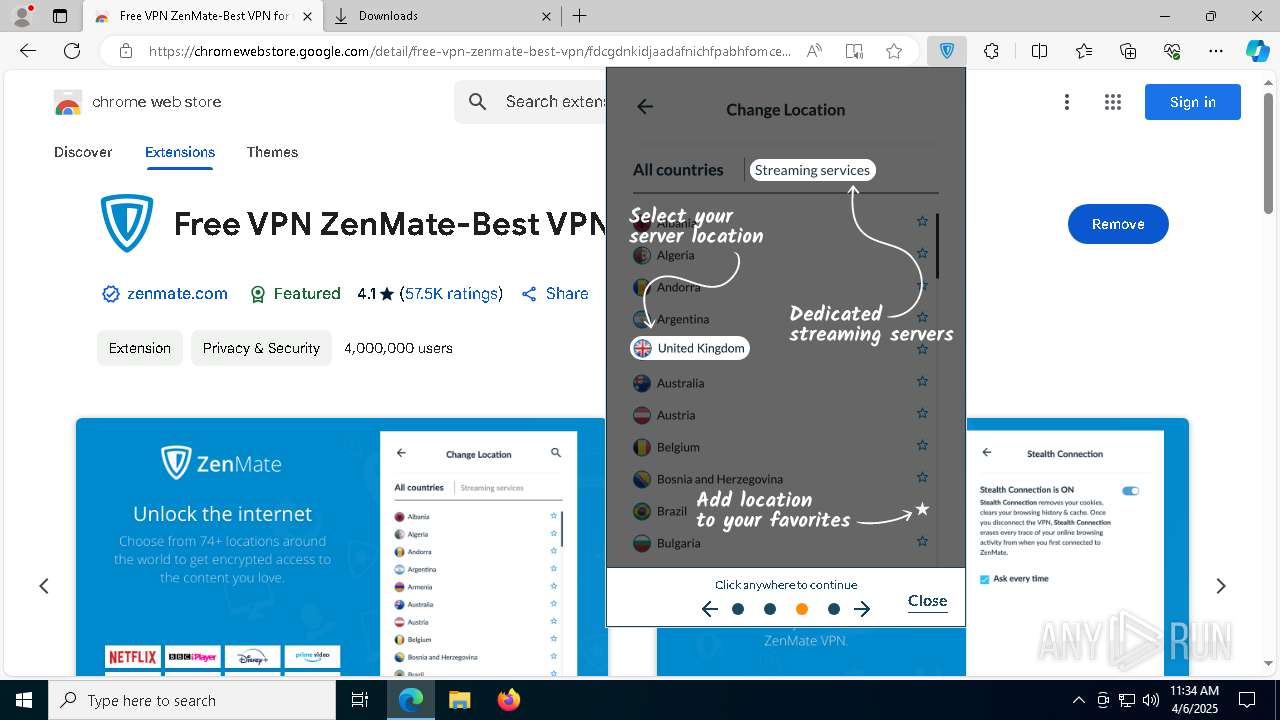Image resolution: width=1280 pixels, height=720 pixels.
Task: Toggle split screen in Edge
Action: point(1039,51)
